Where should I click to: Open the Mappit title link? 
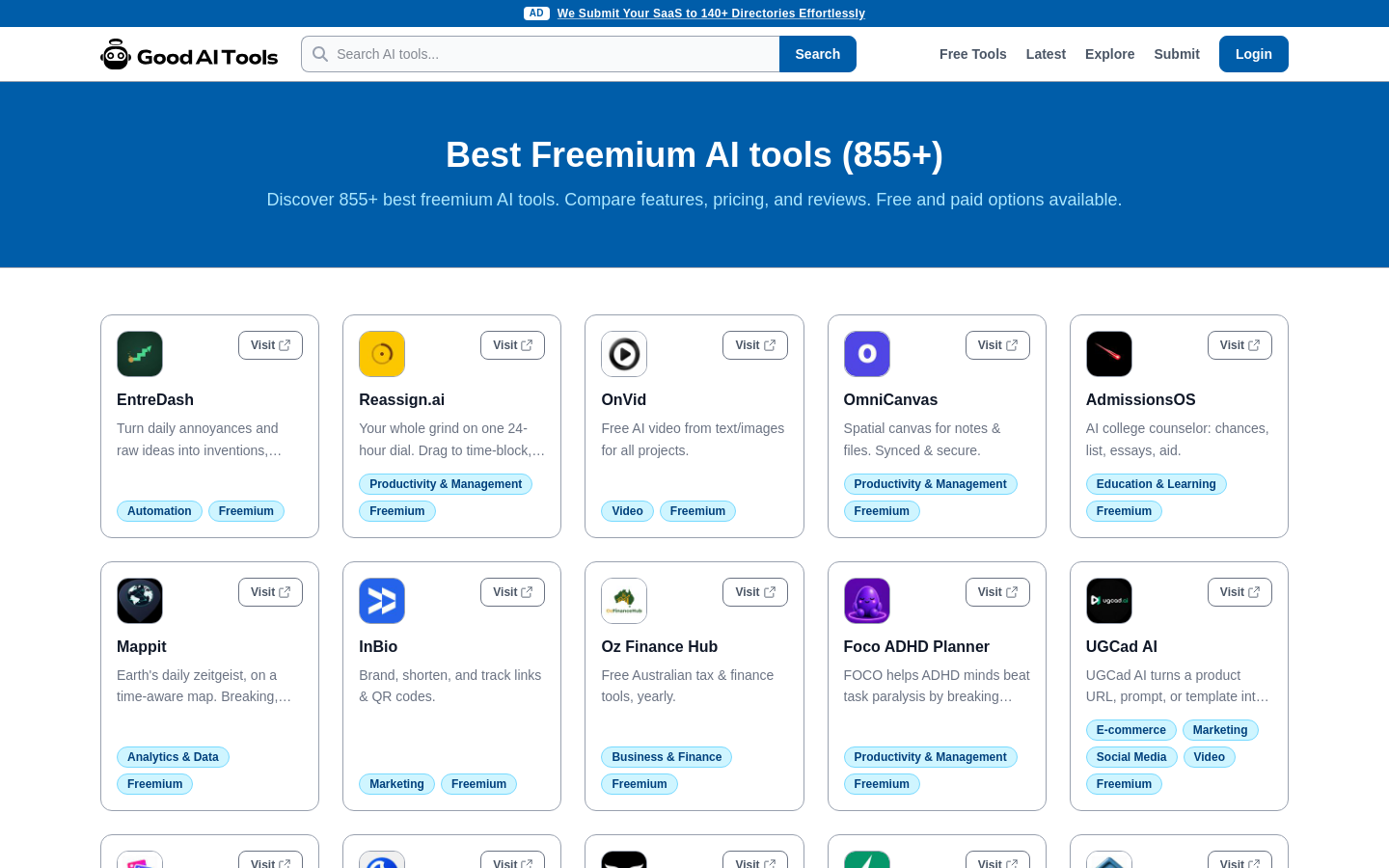pyautogui.click(x=142, y=647)
